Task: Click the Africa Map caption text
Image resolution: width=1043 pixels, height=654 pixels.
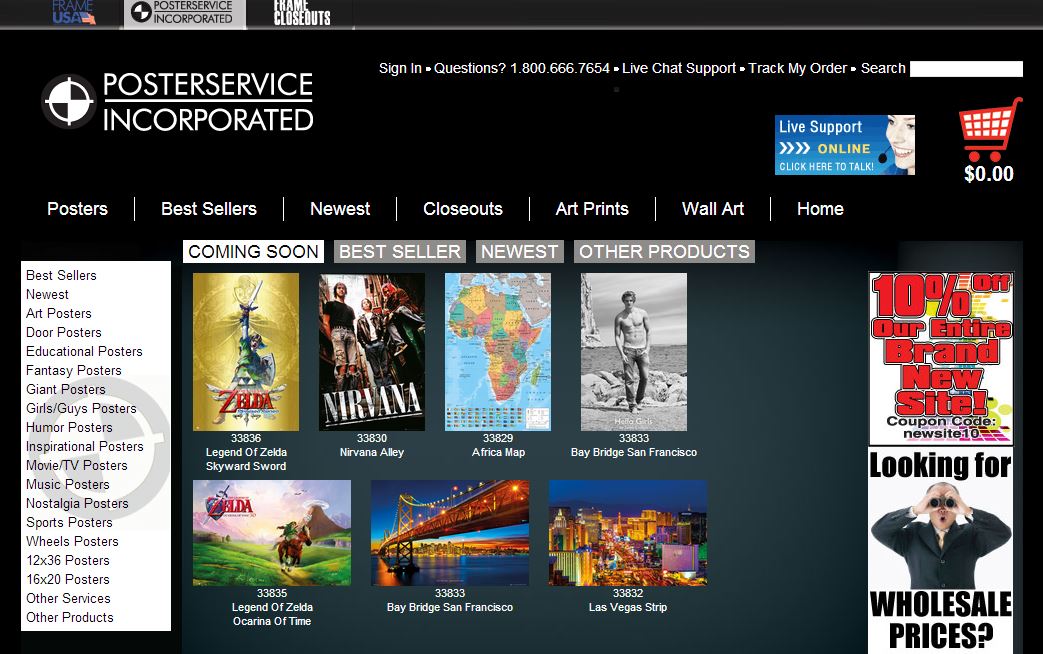Action: [x=498, y=452]
